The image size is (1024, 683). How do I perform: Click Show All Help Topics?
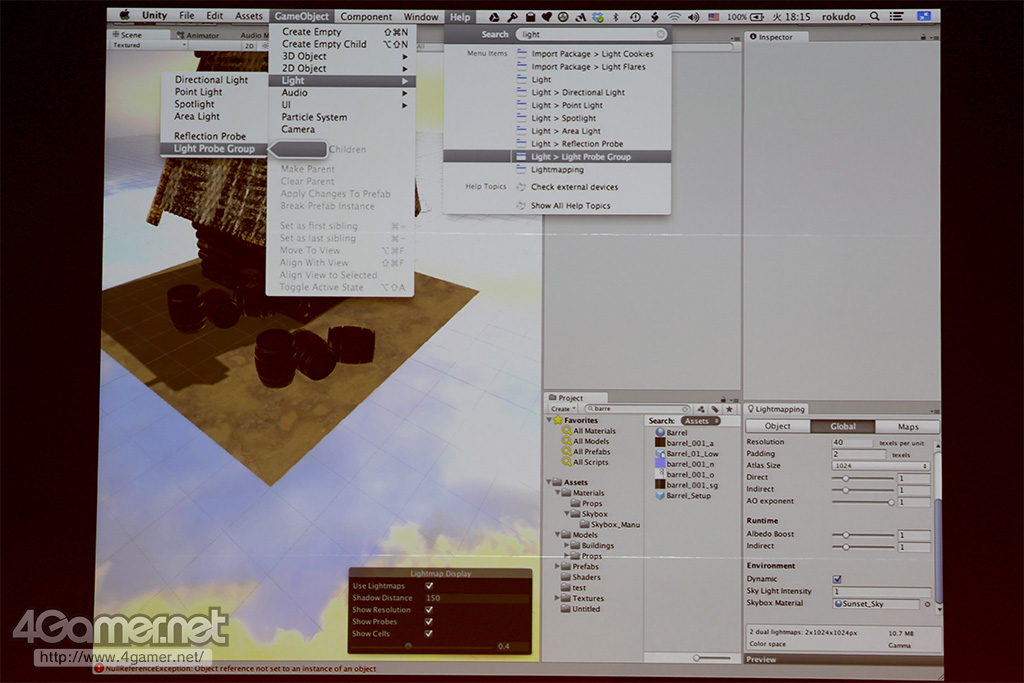pos(570,206)
